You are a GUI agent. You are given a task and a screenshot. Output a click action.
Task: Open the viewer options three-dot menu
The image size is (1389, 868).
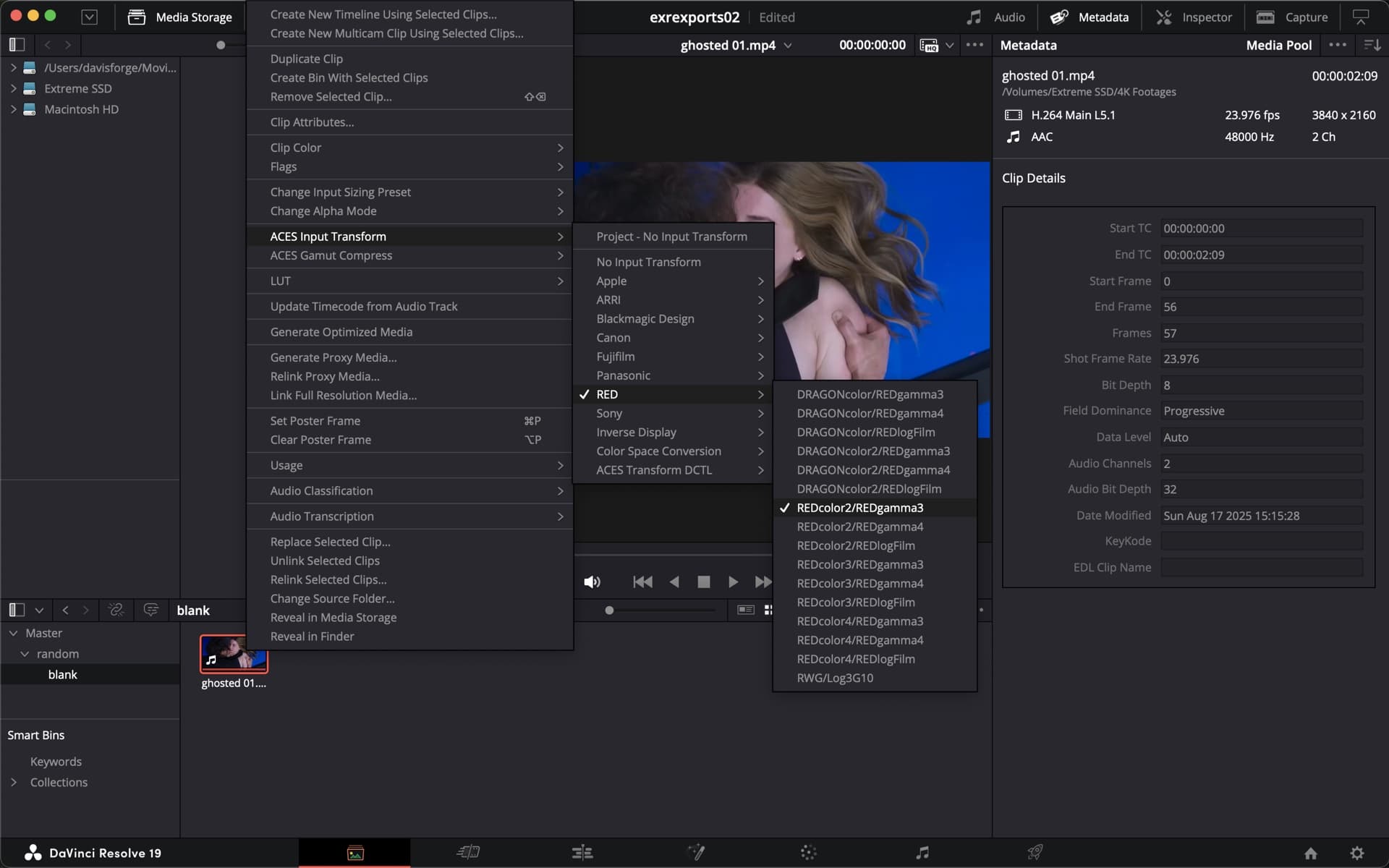974,45
